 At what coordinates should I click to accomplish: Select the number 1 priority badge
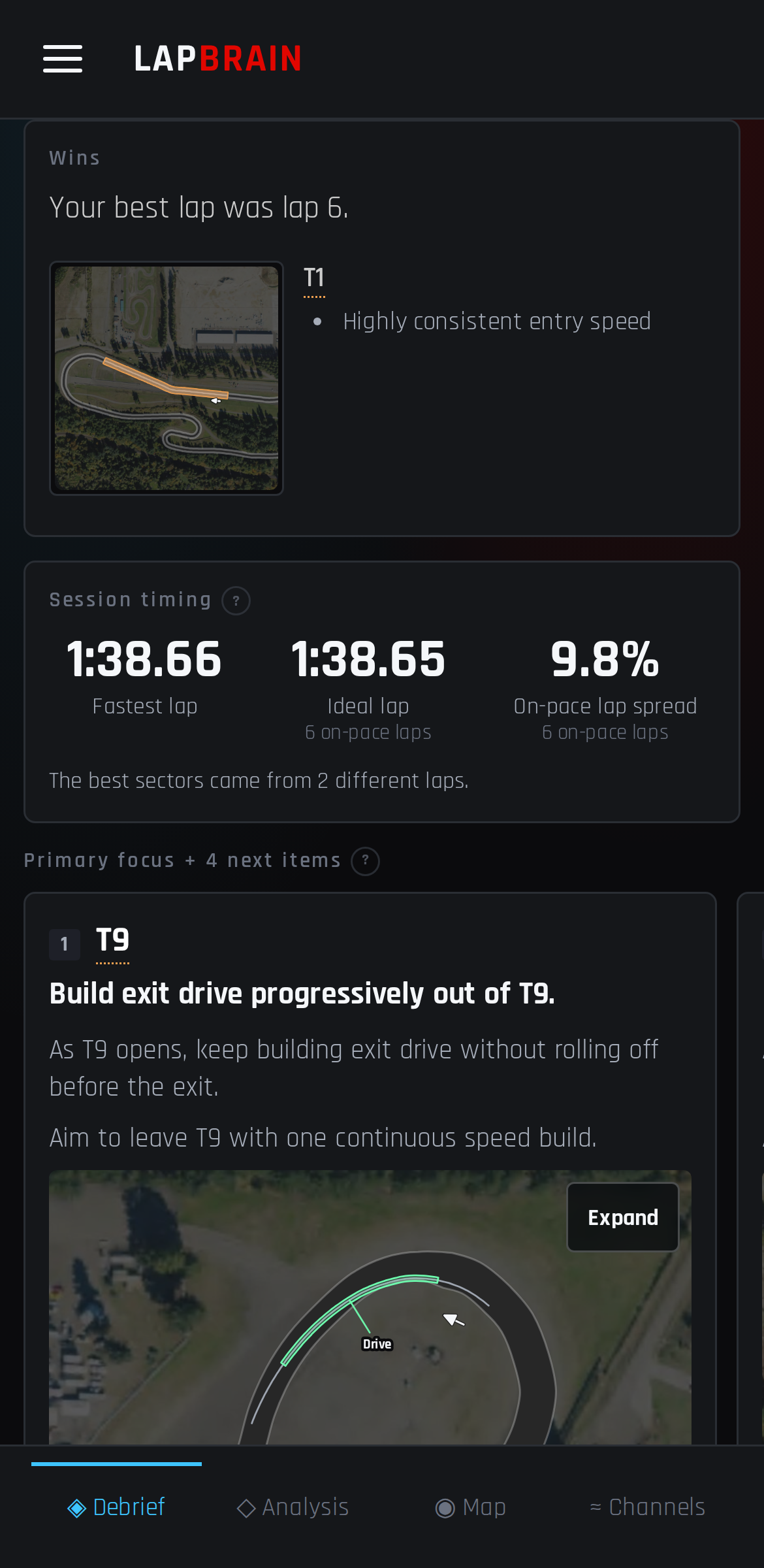pyautogui.click(x=65, y=944)
